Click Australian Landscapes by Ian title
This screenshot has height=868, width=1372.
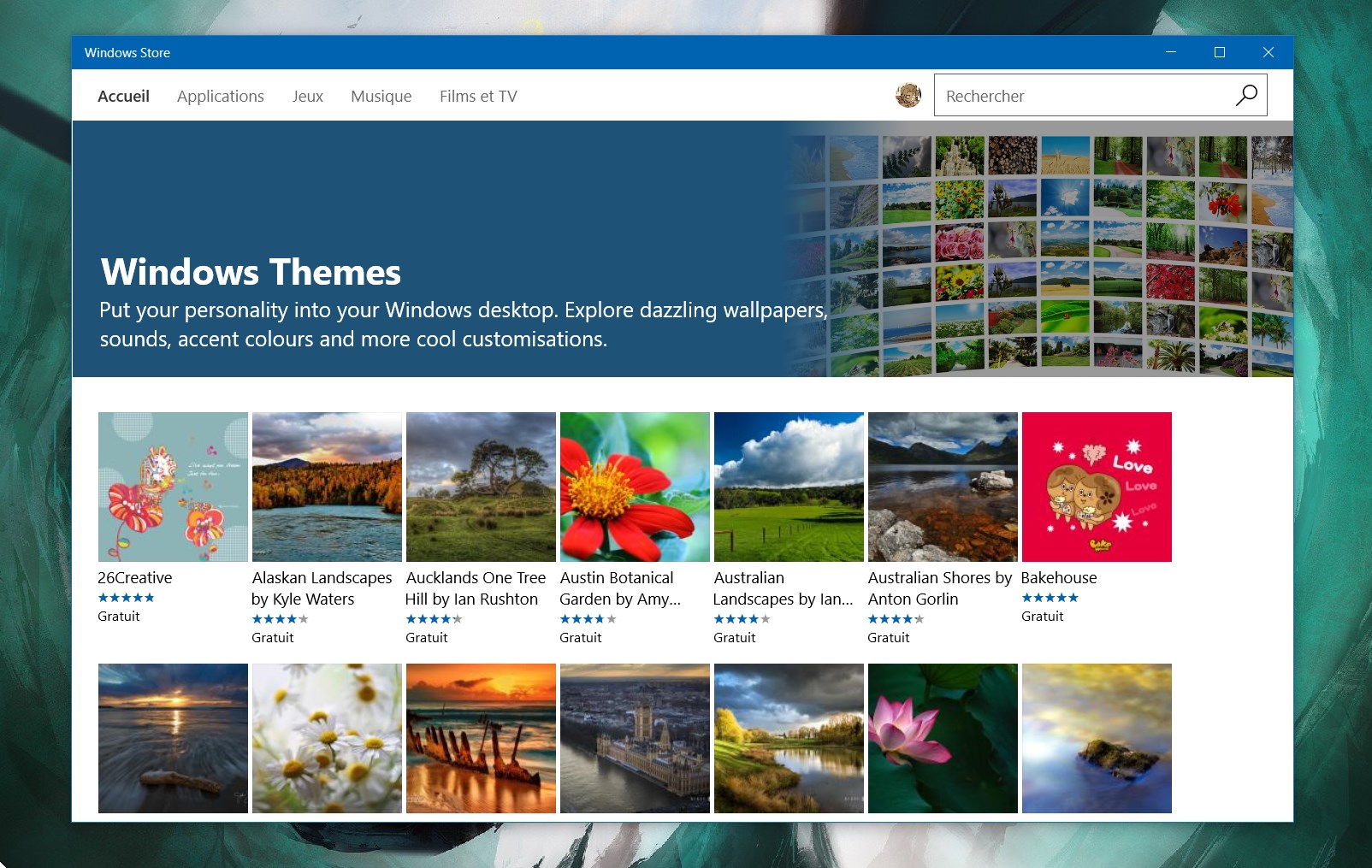pyautogui.click(x=783, y=588)
